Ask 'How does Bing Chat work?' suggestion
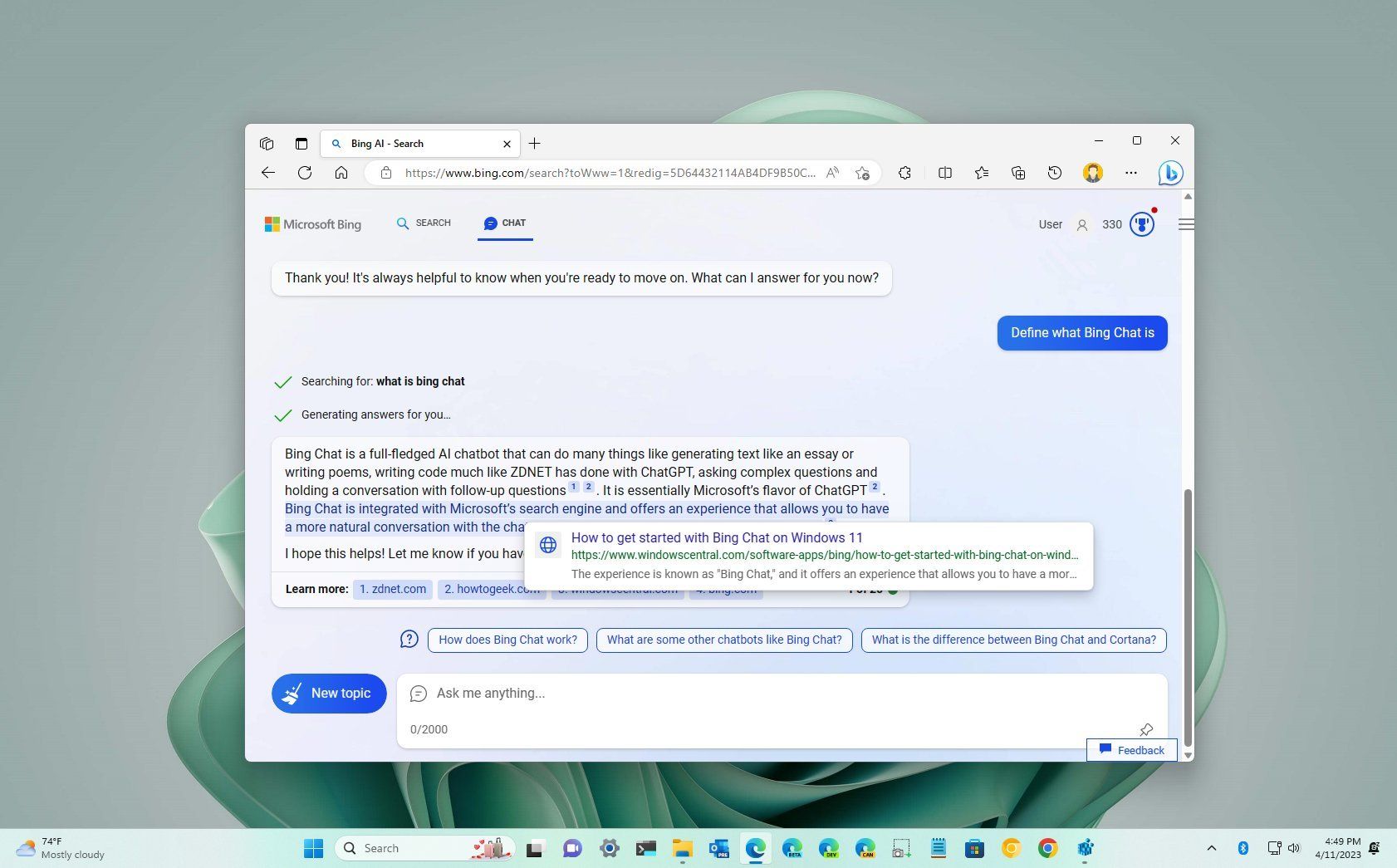Screen dimensions: 1397x868 pos(507,640)
